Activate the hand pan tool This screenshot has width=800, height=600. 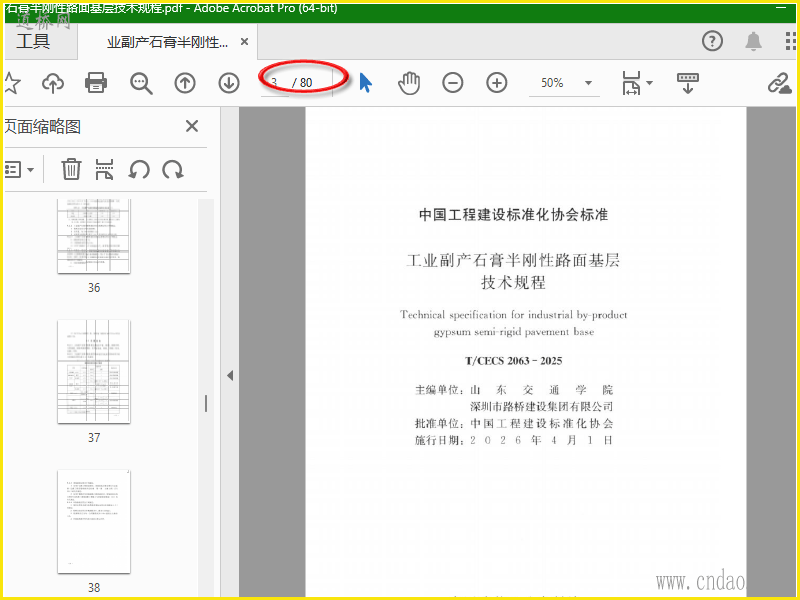tap(409, 83)
